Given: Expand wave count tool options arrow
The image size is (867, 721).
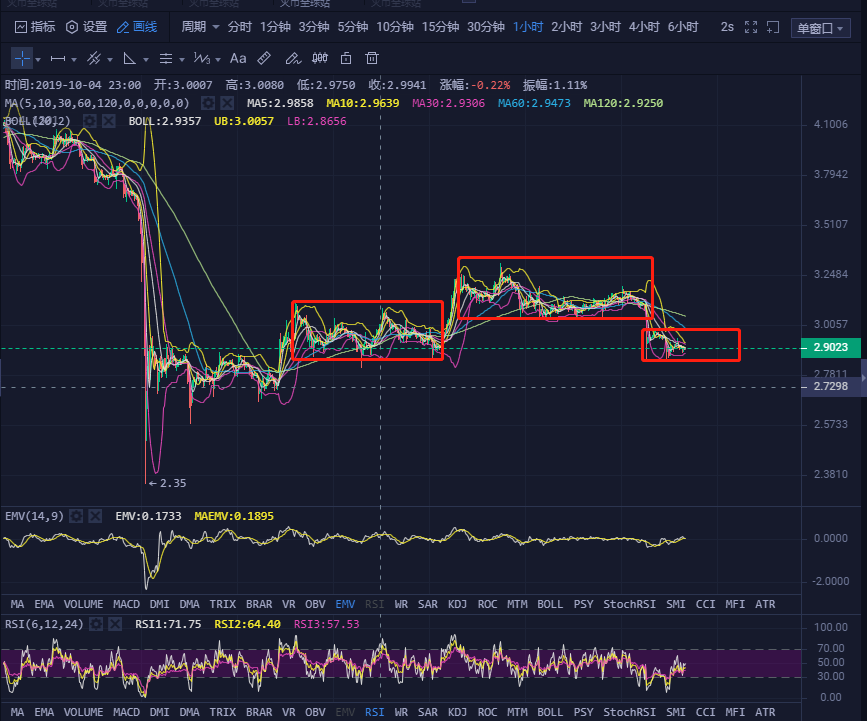Looking at the screenshot, I should coord(218,59).
